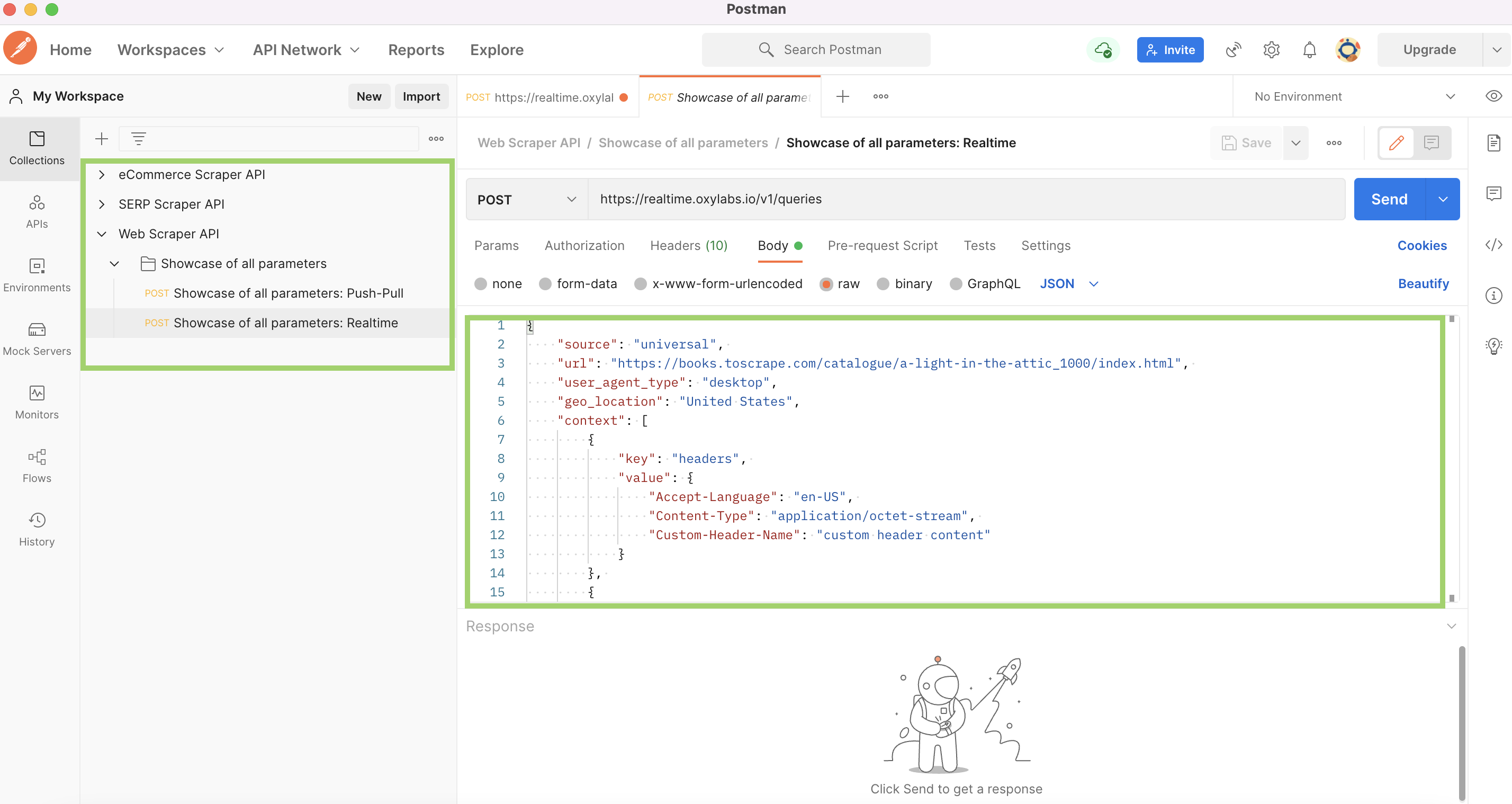1512x804 pixels.
Task: Click the notifications bell icon
Action: pos(1309,50)
